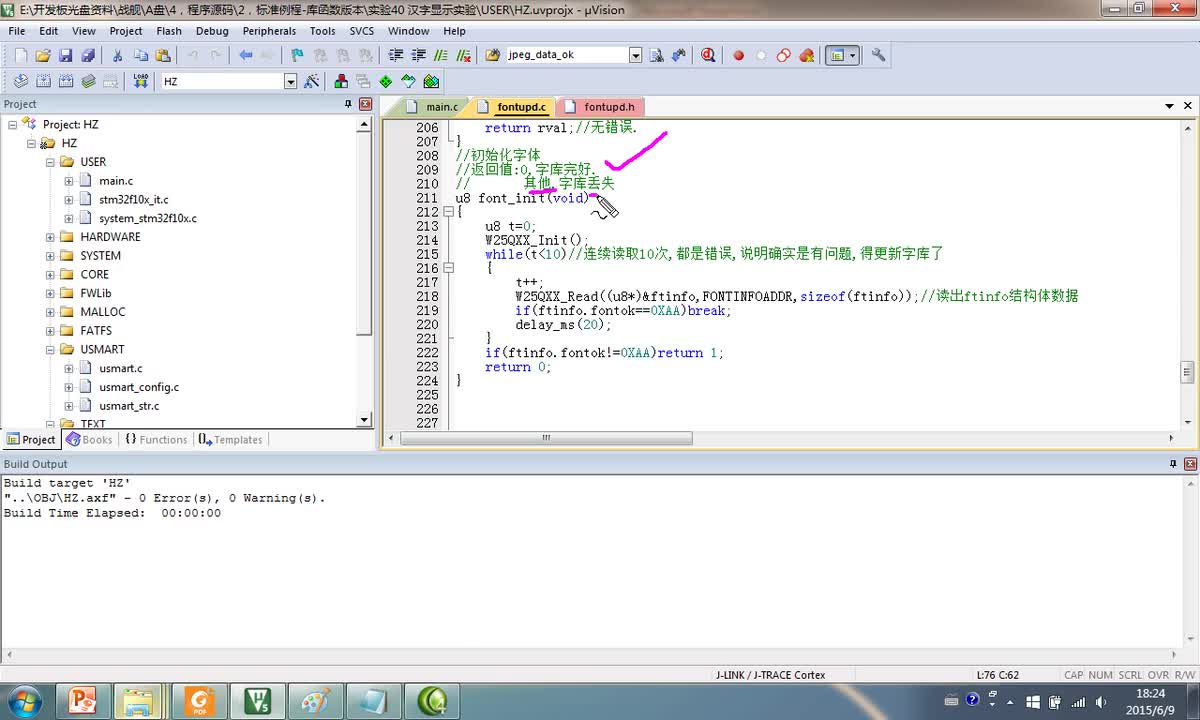
Task: Open Manage Project Items
Action: (341, 81)
